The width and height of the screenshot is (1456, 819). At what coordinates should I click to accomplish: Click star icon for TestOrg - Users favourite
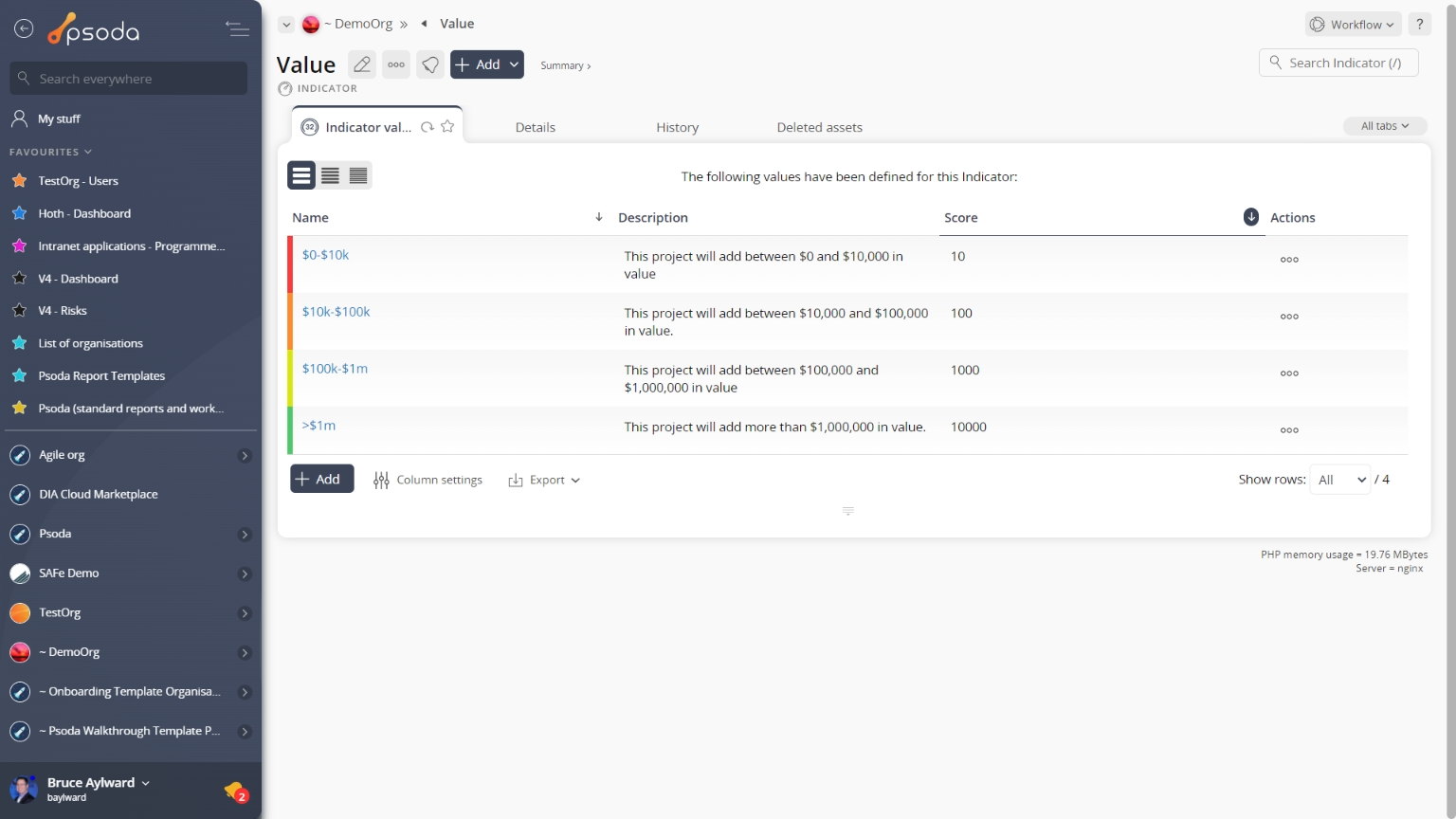19,180
